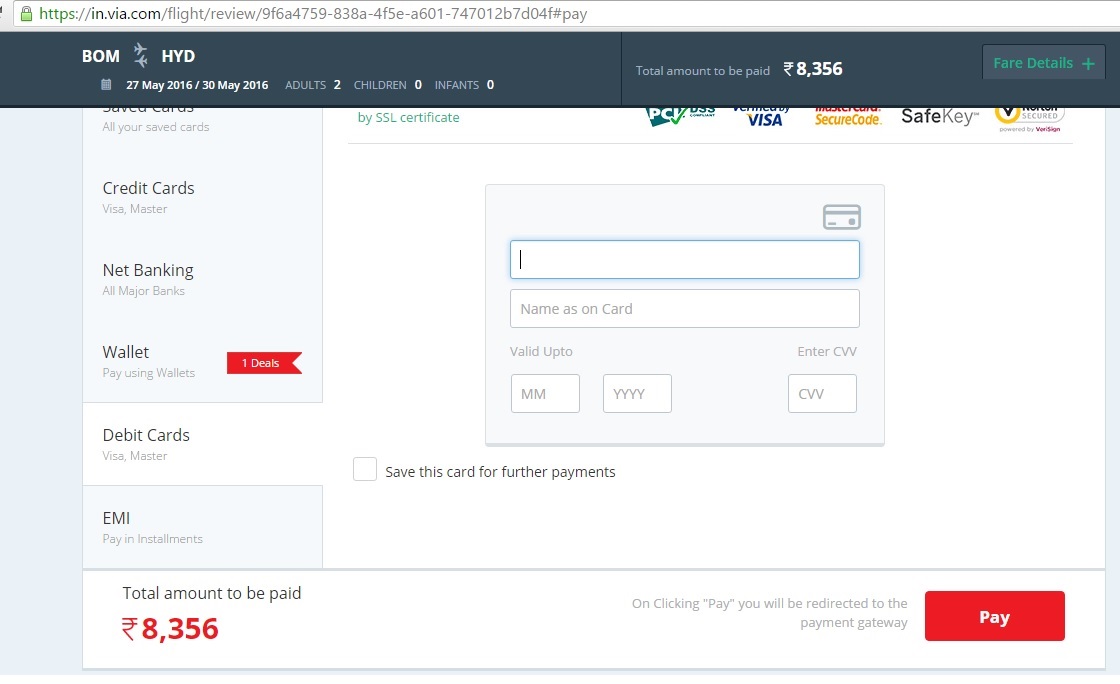Click the MasterCard SecureCode logo
The width and height of the screenshot is (1120, 684).
[x=847, y=115]
